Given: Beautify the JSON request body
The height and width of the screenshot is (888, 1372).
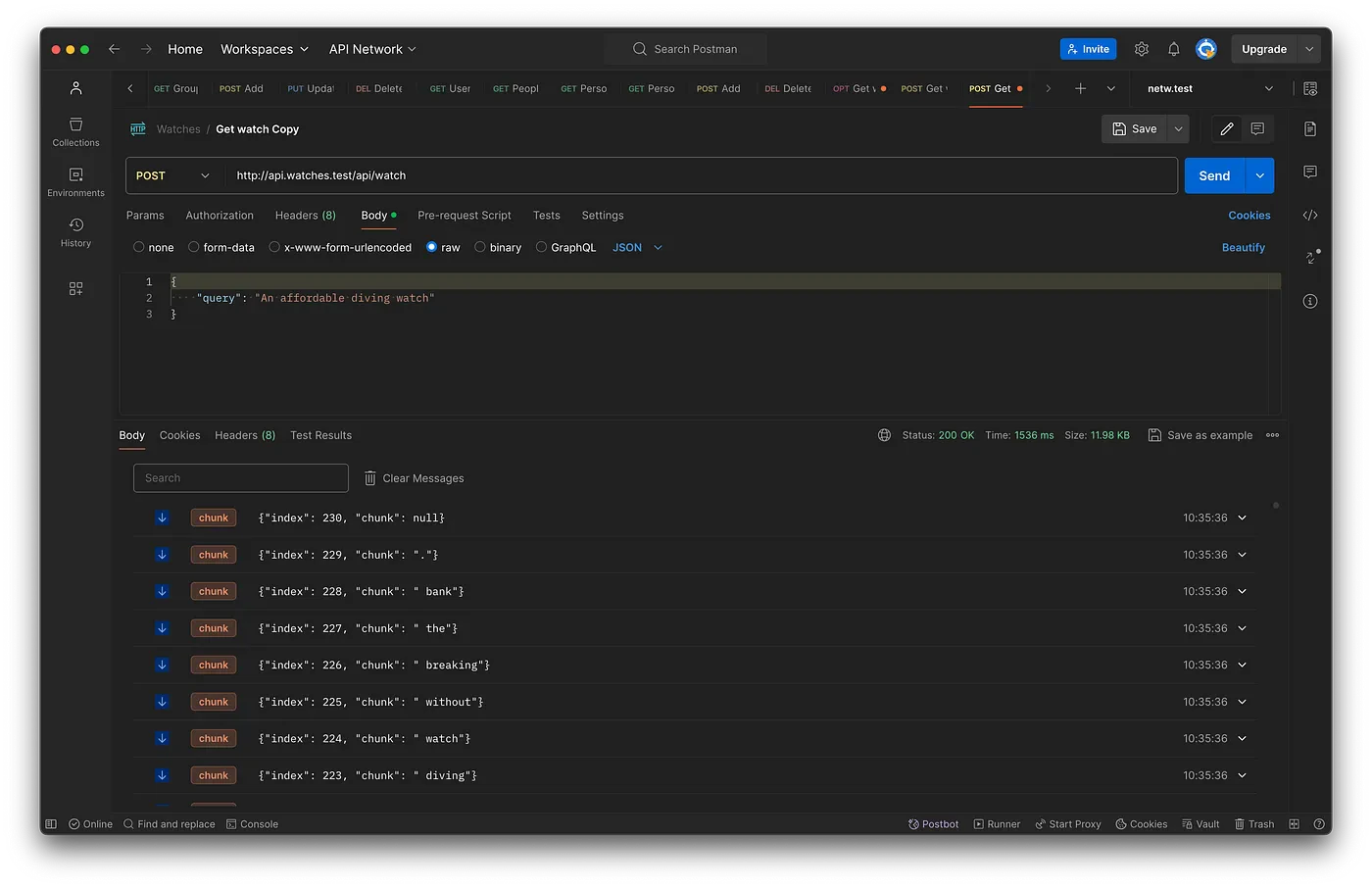Looking at the screenshot, I should [1243, 247].
